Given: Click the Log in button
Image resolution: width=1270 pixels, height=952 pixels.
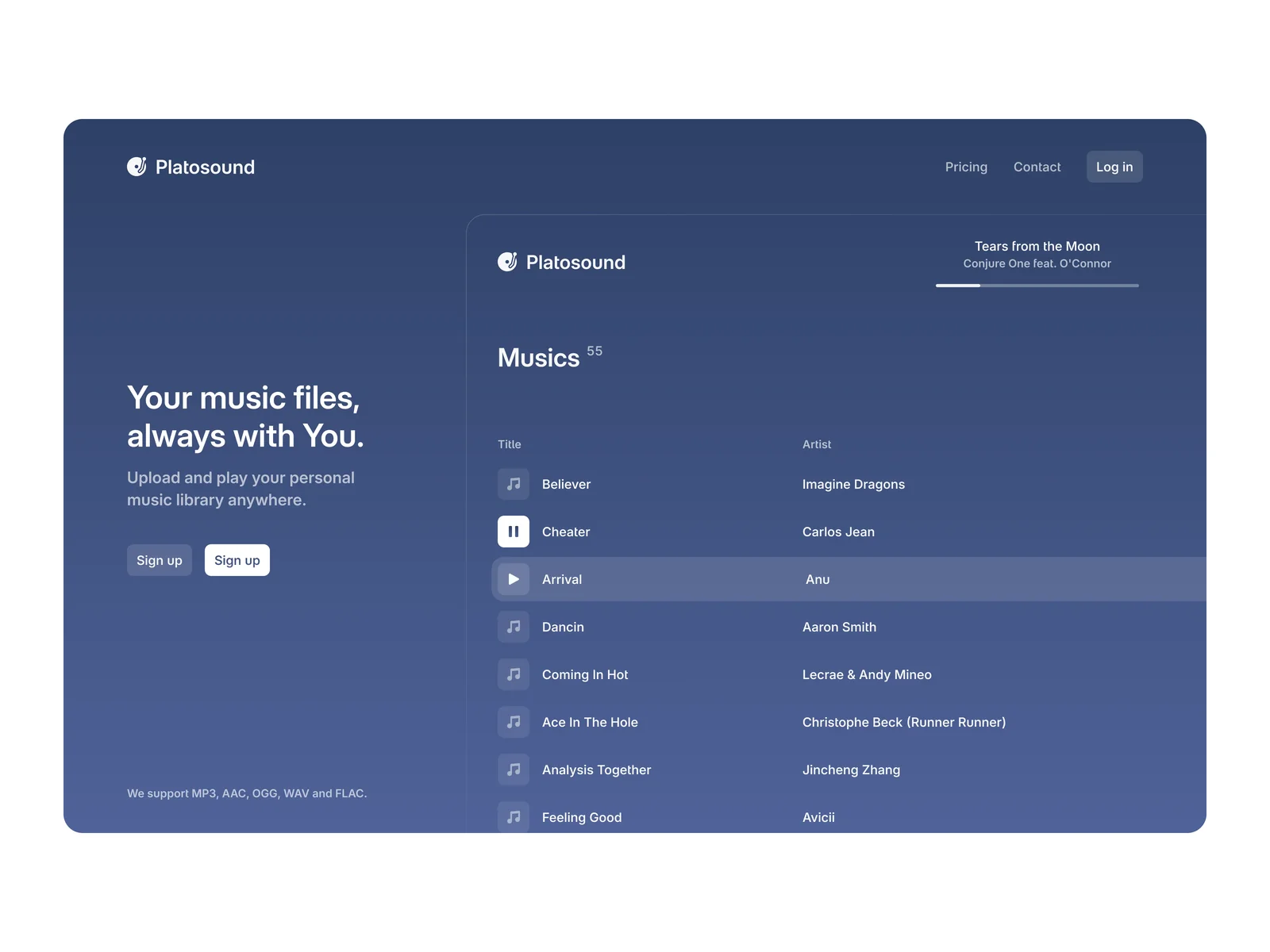Looking at the screenshot, I should pos(1114,167).
